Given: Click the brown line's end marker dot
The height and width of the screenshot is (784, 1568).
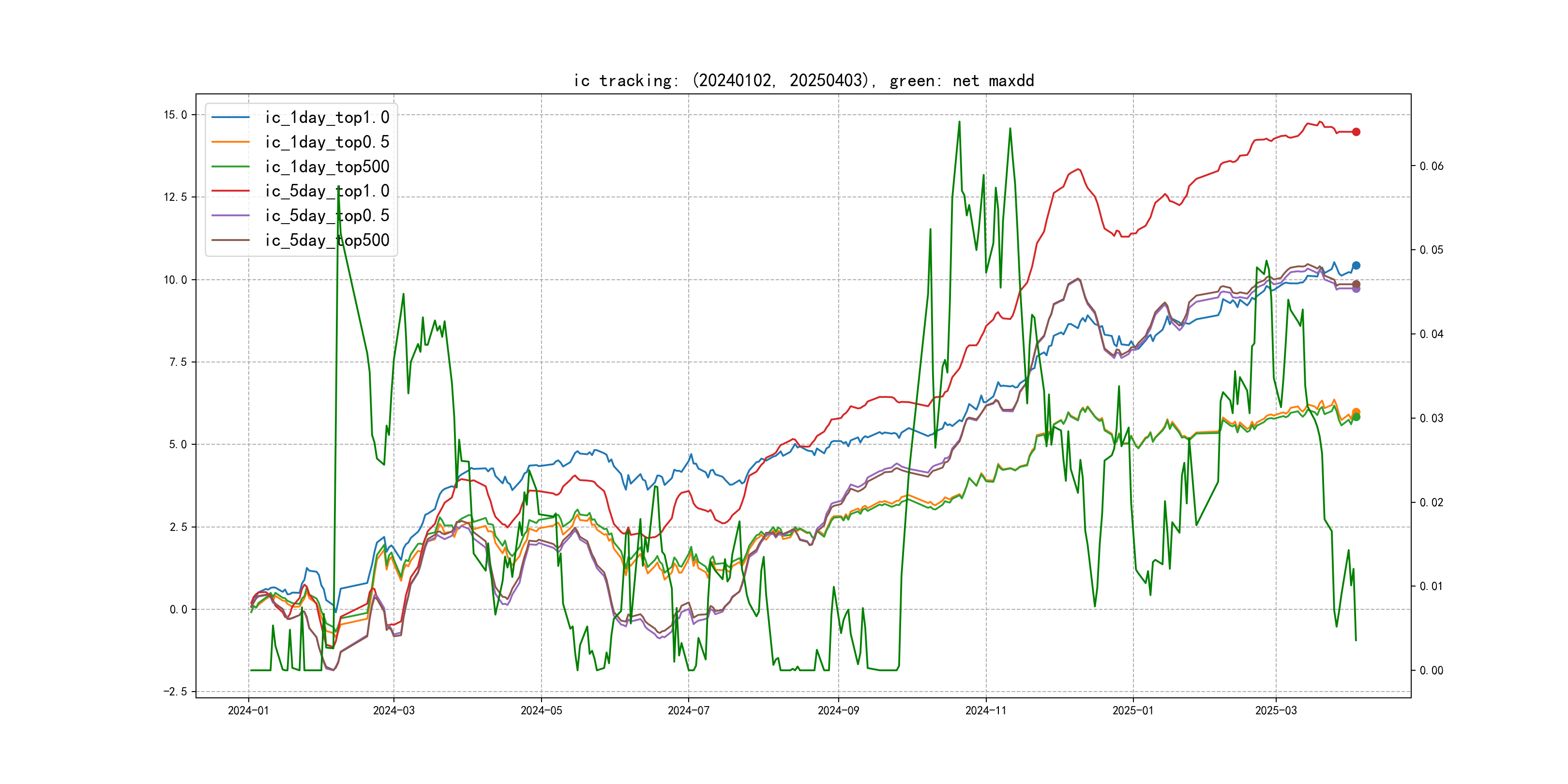Looking at the screenshot, I should coord(1356,284).
